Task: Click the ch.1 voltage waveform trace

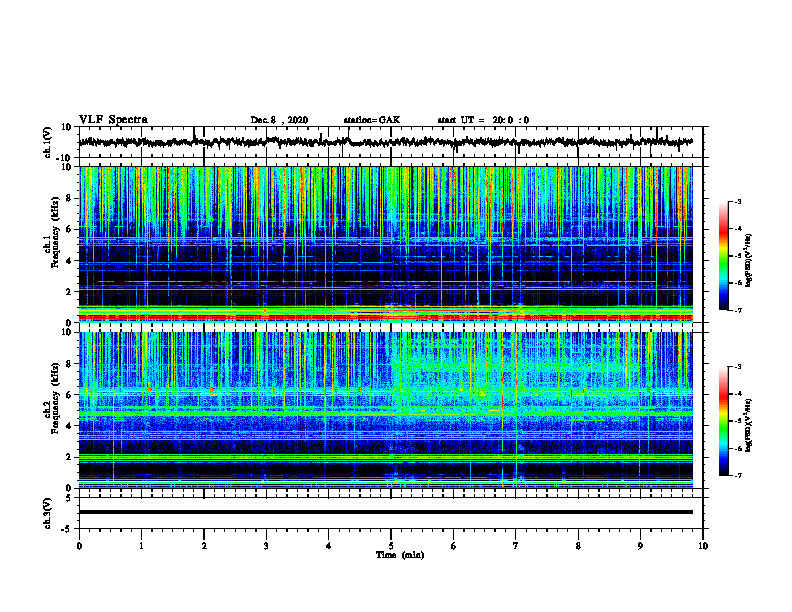Action: point(385,142)
